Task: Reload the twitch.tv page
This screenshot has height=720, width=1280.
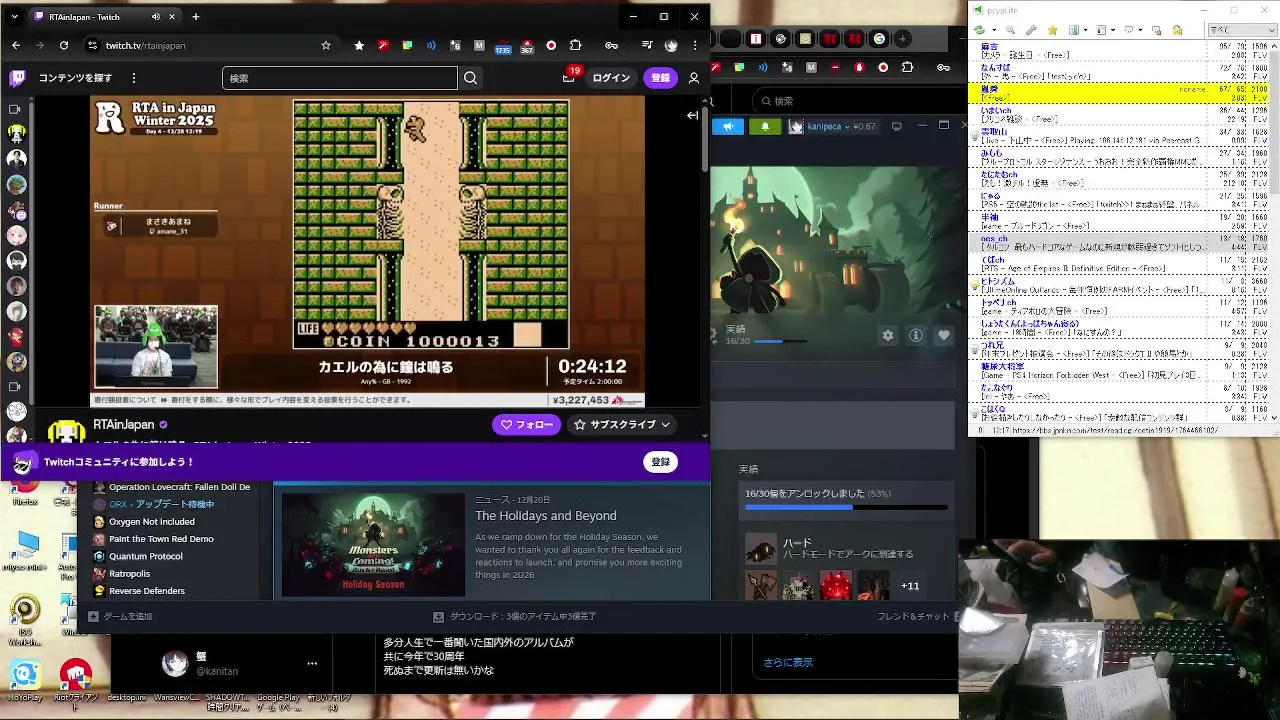Action: coord(64,45)
